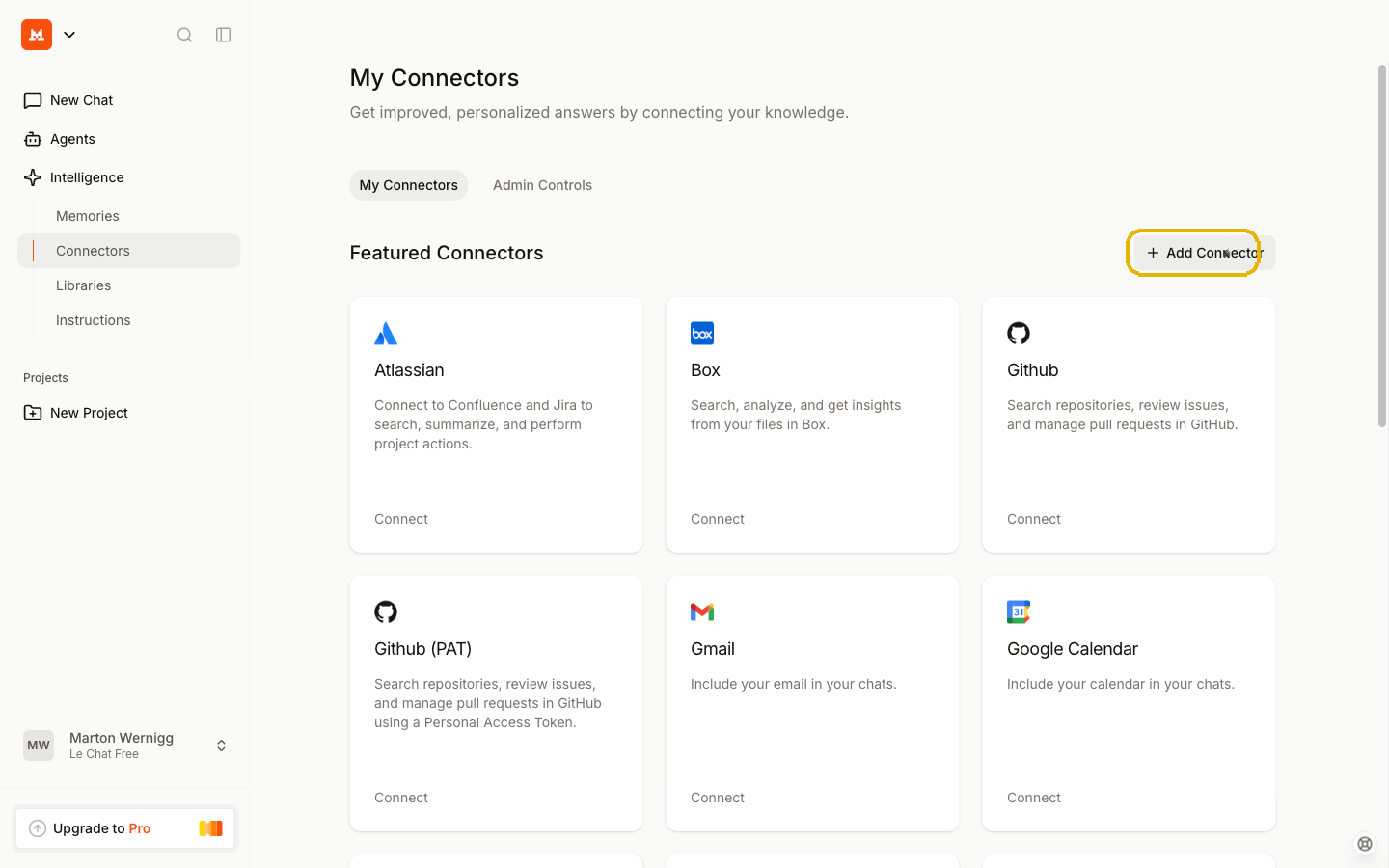The width and height of the screenshot is (1389, 868).
Task: Collapse sidebar with the panel icon
Action: pyautogui.click(x=223, y=35)
